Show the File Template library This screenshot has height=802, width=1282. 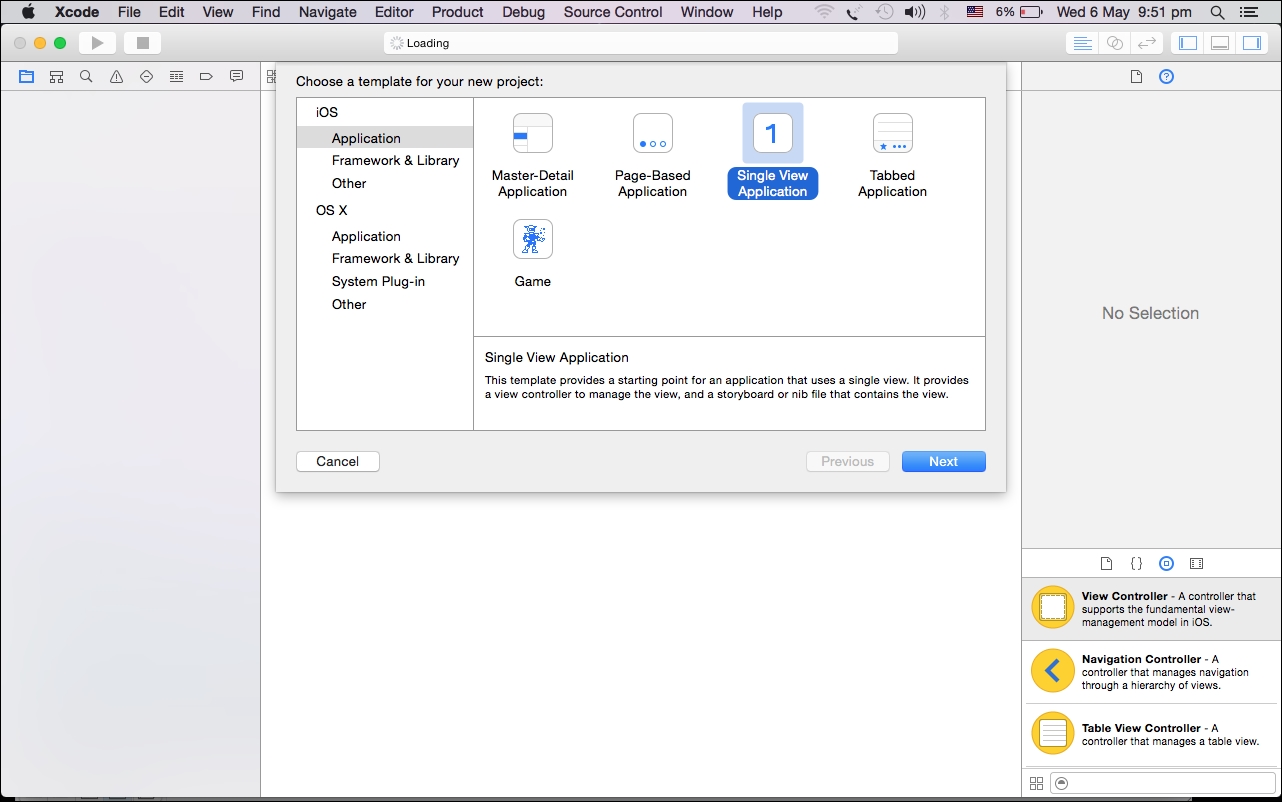pyautogui.click(x=1106, y=564)
